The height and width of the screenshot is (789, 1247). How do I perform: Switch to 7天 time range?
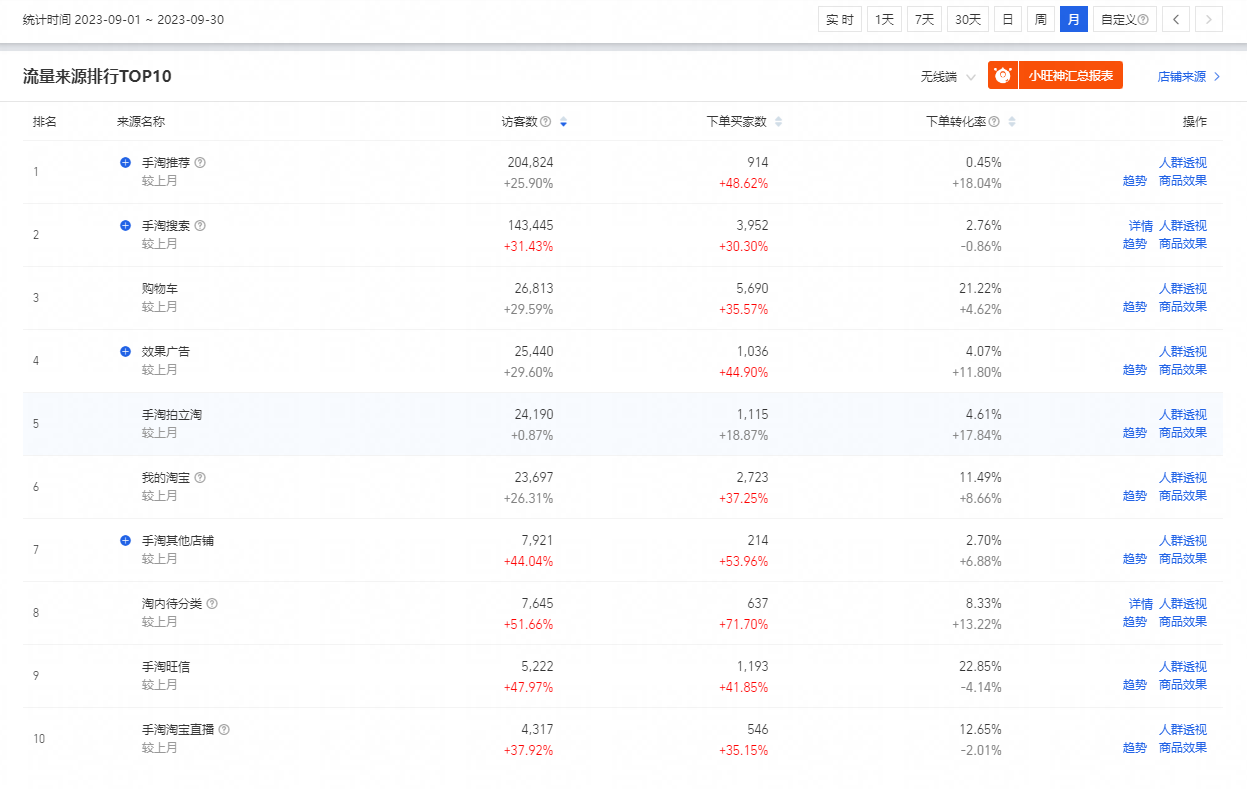point(924,19)
